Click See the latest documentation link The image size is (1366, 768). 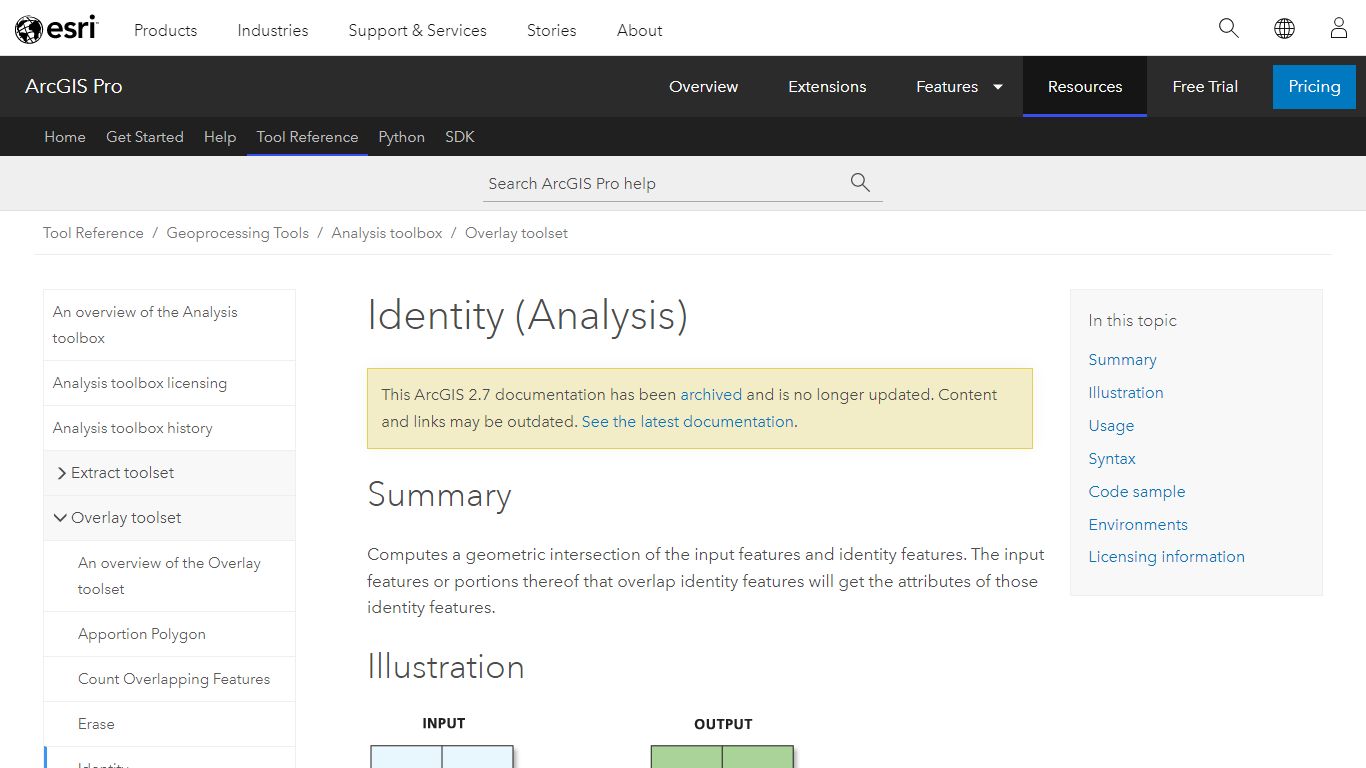point(688,422)
